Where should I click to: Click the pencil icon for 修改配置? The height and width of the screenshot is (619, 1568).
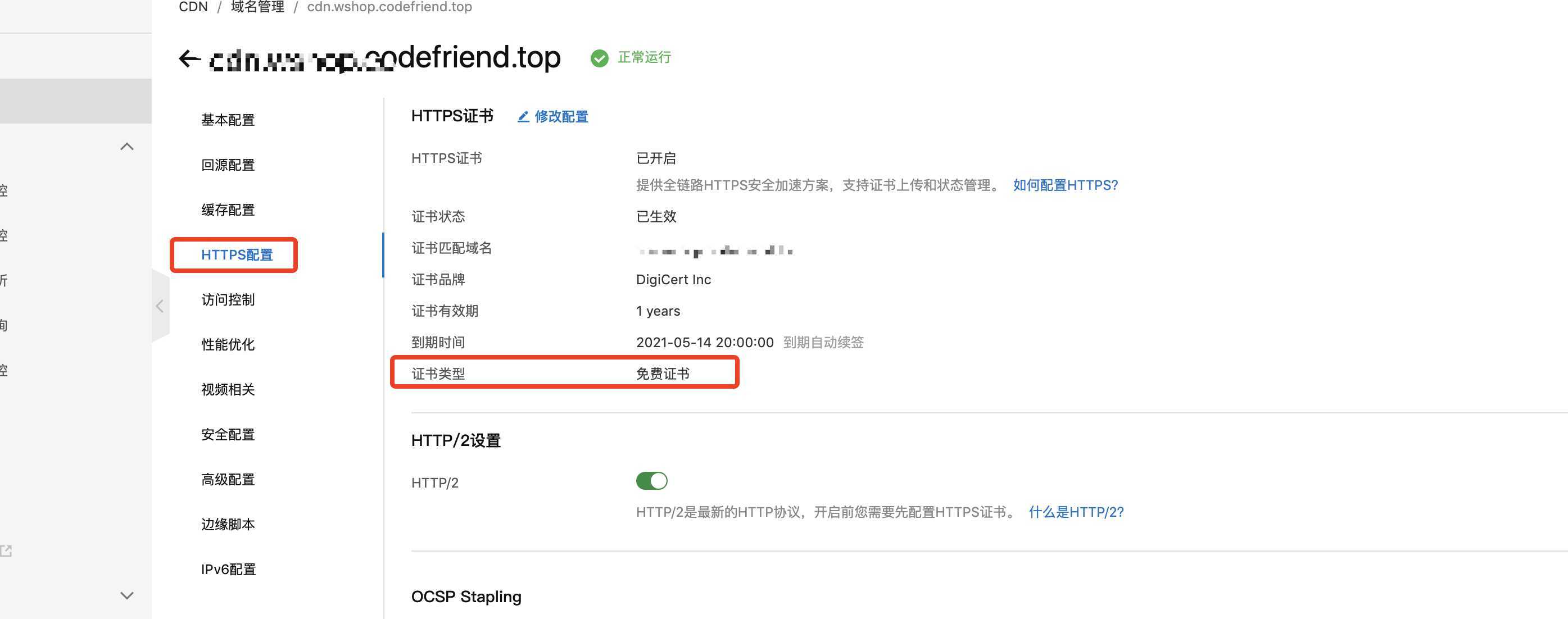click(523, 117)
